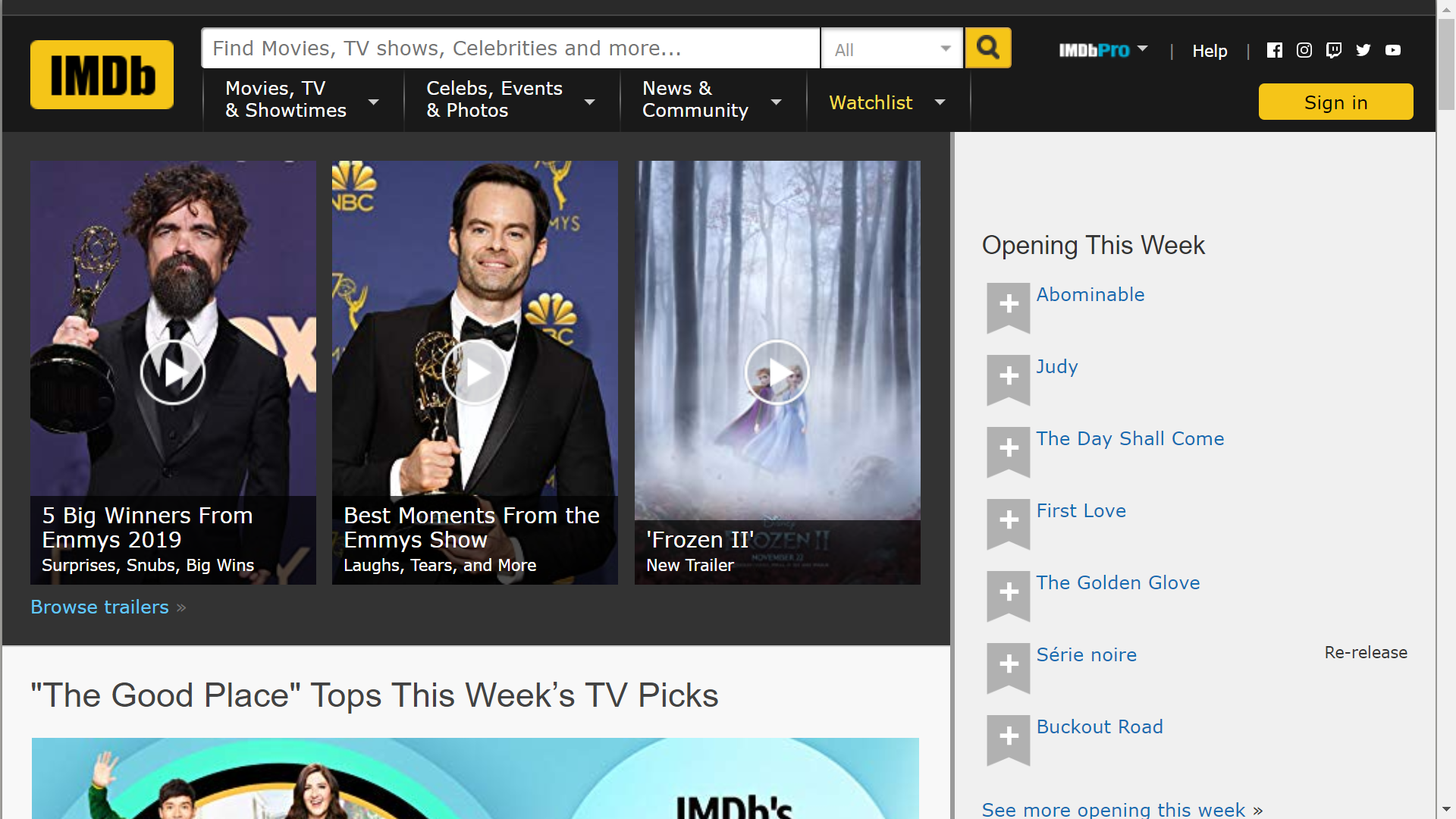Open the All search category dropdown

pos(892,49)
